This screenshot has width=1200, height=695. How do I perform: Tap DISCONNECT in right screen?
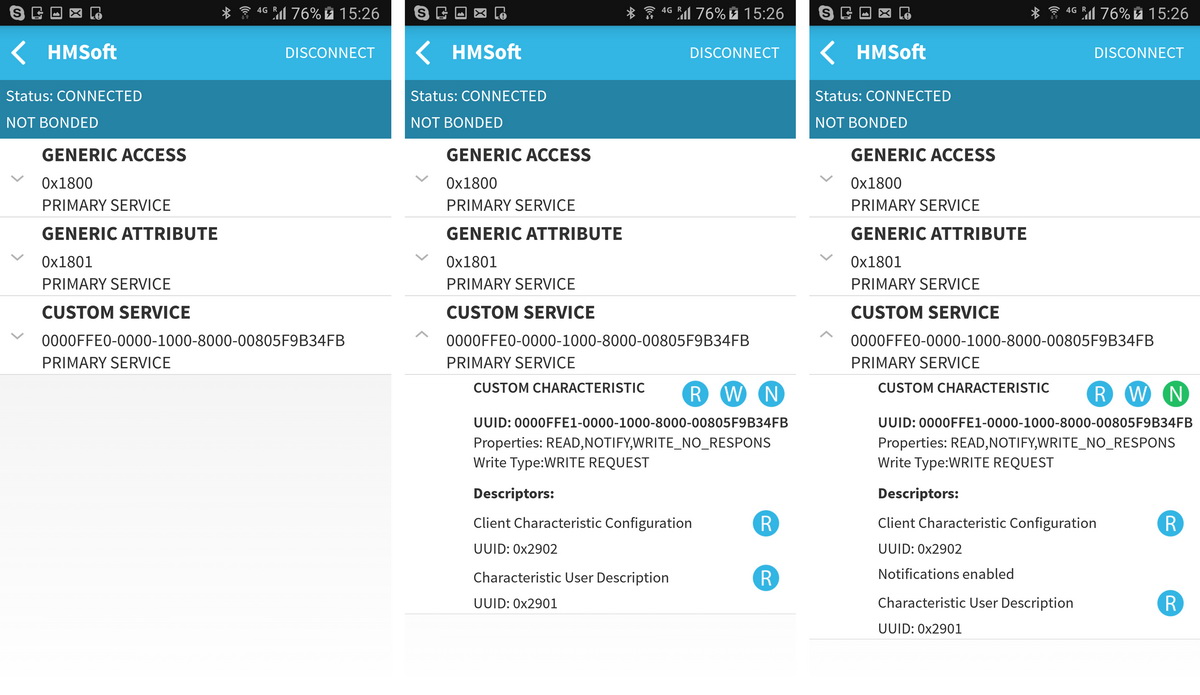pos(1139,53)
